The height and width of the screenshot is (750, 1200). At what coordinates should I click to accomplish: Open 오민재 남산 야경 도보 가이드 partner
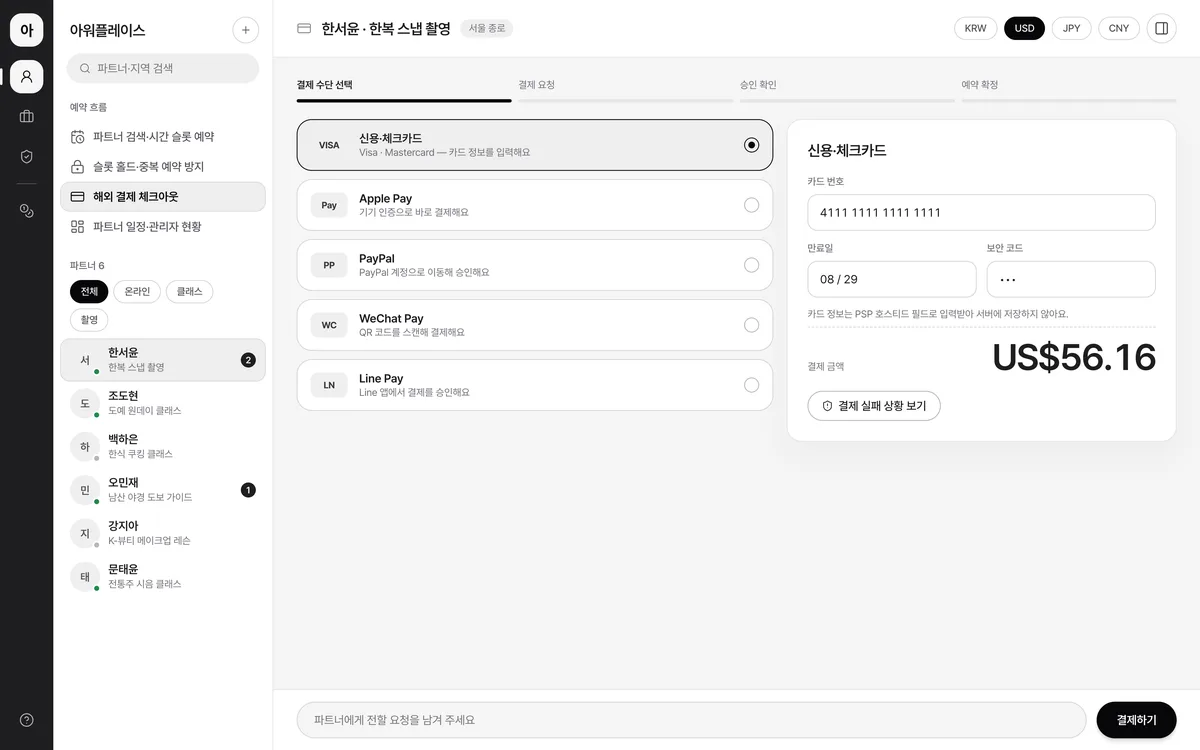coord(163,490)
